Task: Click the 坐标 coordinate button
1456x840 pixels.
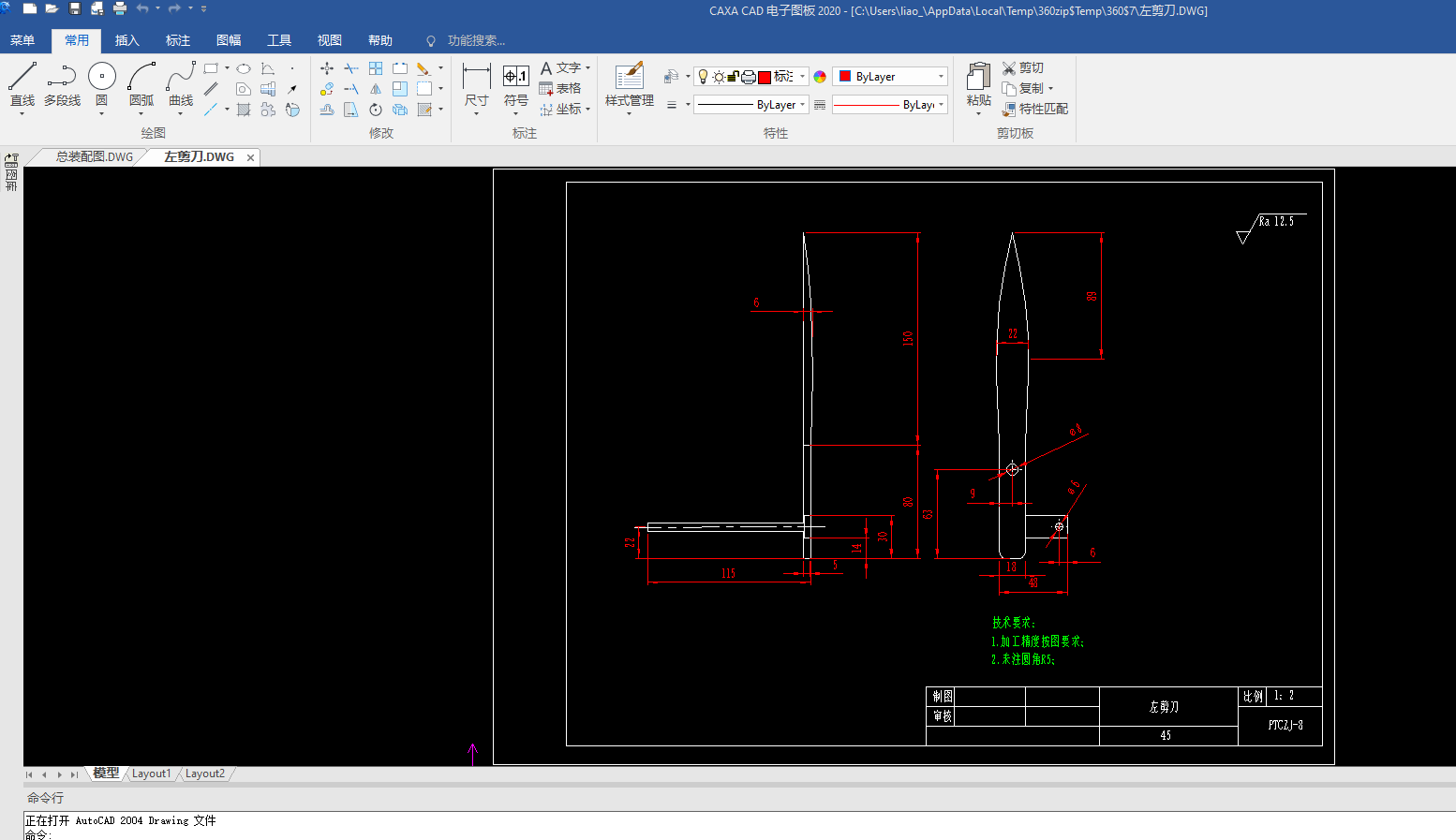Action: click(560, 110)
